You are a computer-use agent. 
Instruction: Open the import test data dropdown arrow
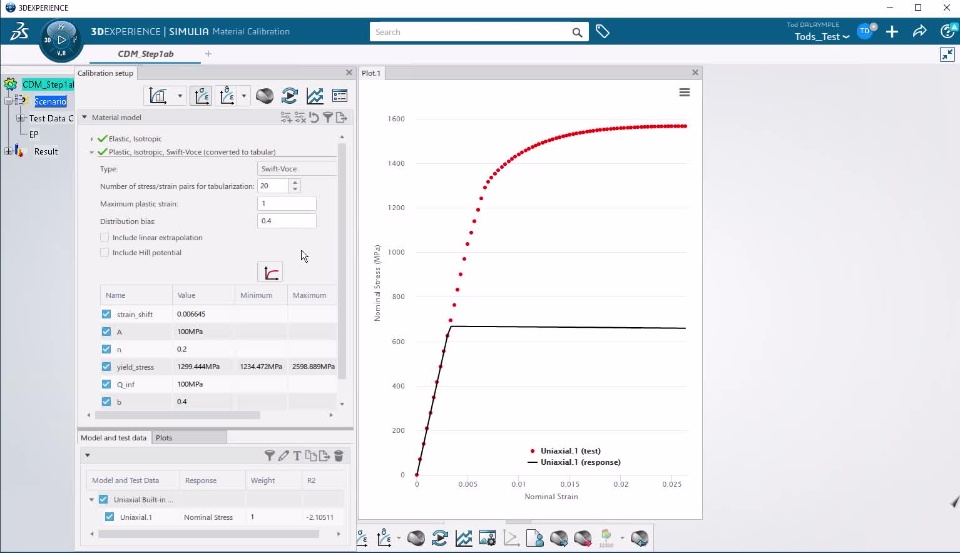coord(180,96)
